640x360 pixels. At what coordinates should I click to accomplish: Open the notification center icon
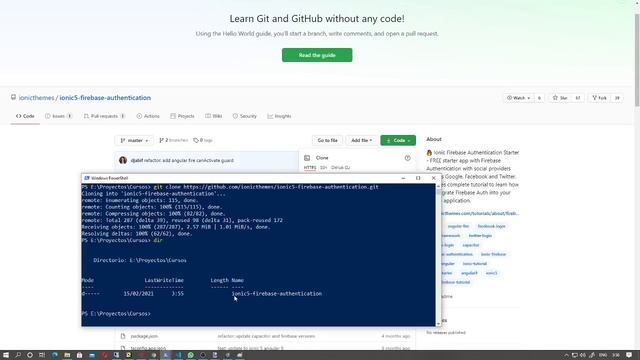629,355
